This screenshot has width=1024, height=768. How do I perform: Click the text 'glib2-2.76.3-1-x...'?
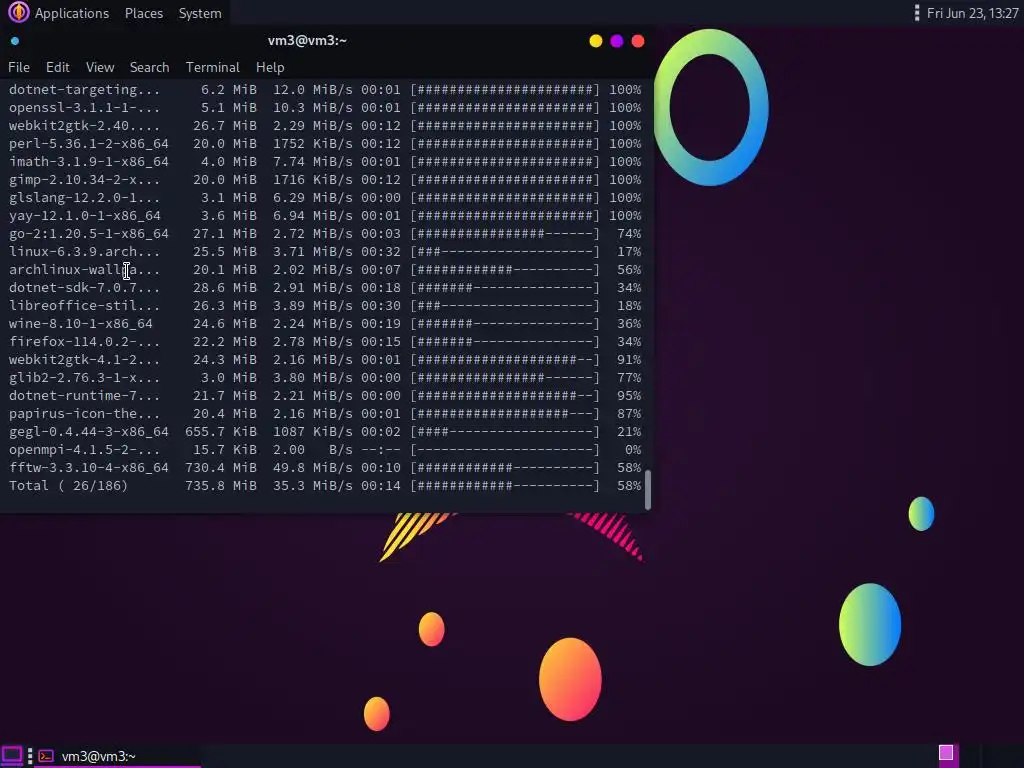coord(84,377)
